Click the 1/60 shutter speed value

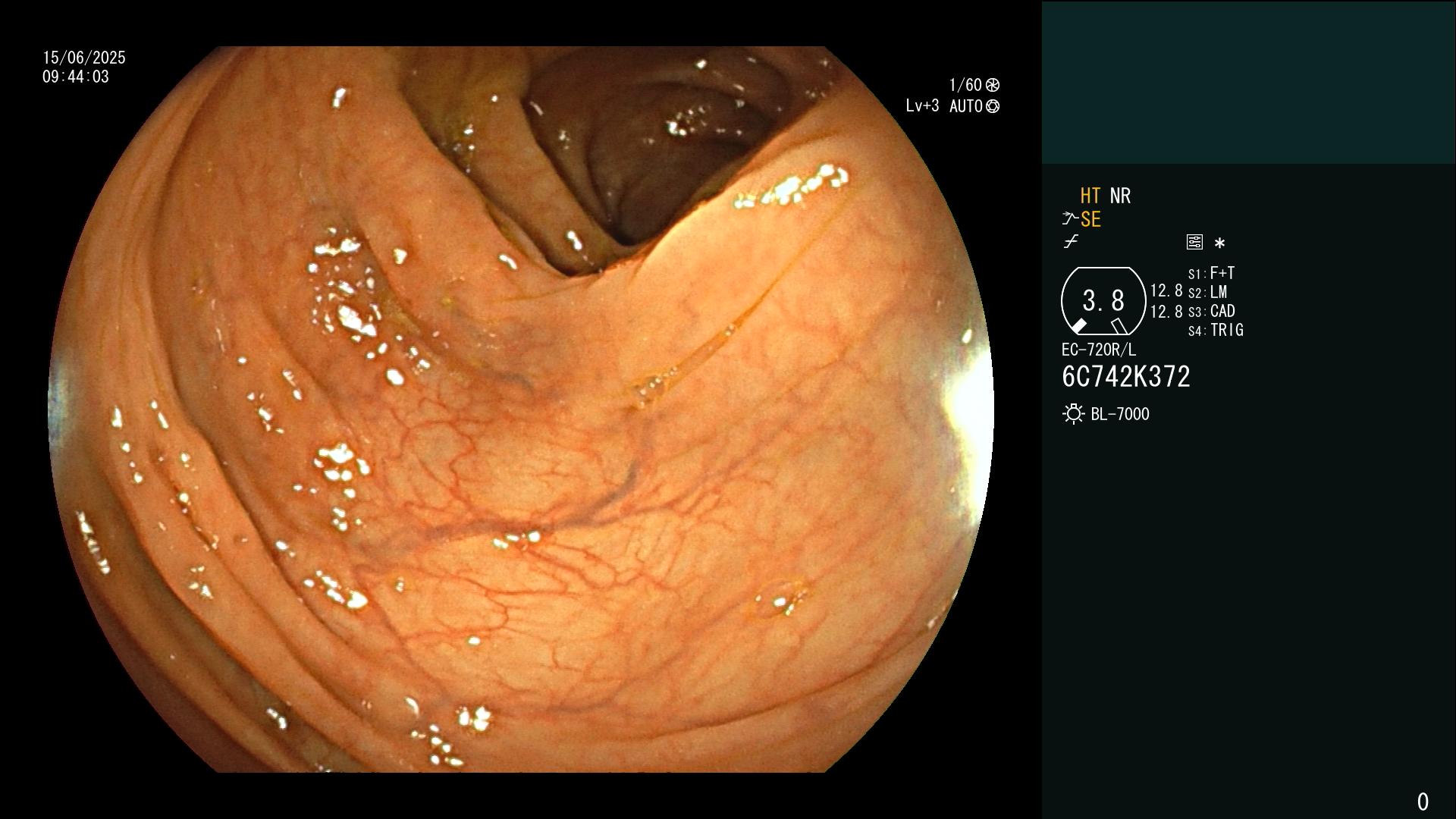coord(965,85)
